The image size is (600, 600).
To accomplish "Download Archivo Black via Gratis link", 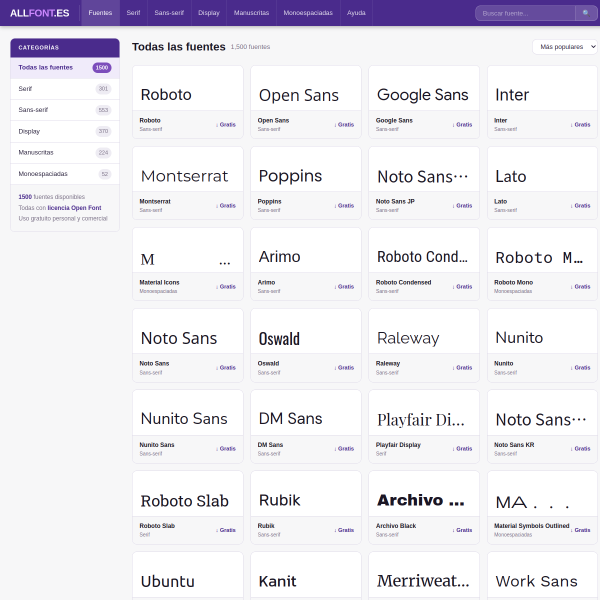I will [462, 530].
